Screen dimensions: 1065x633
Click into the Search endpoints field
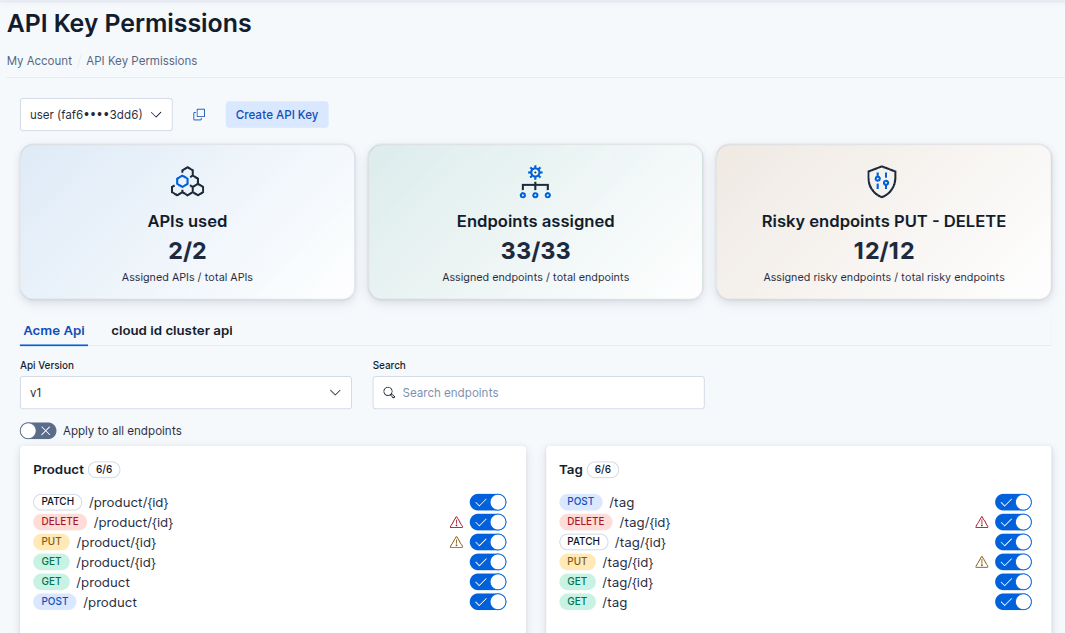[539, 393]
